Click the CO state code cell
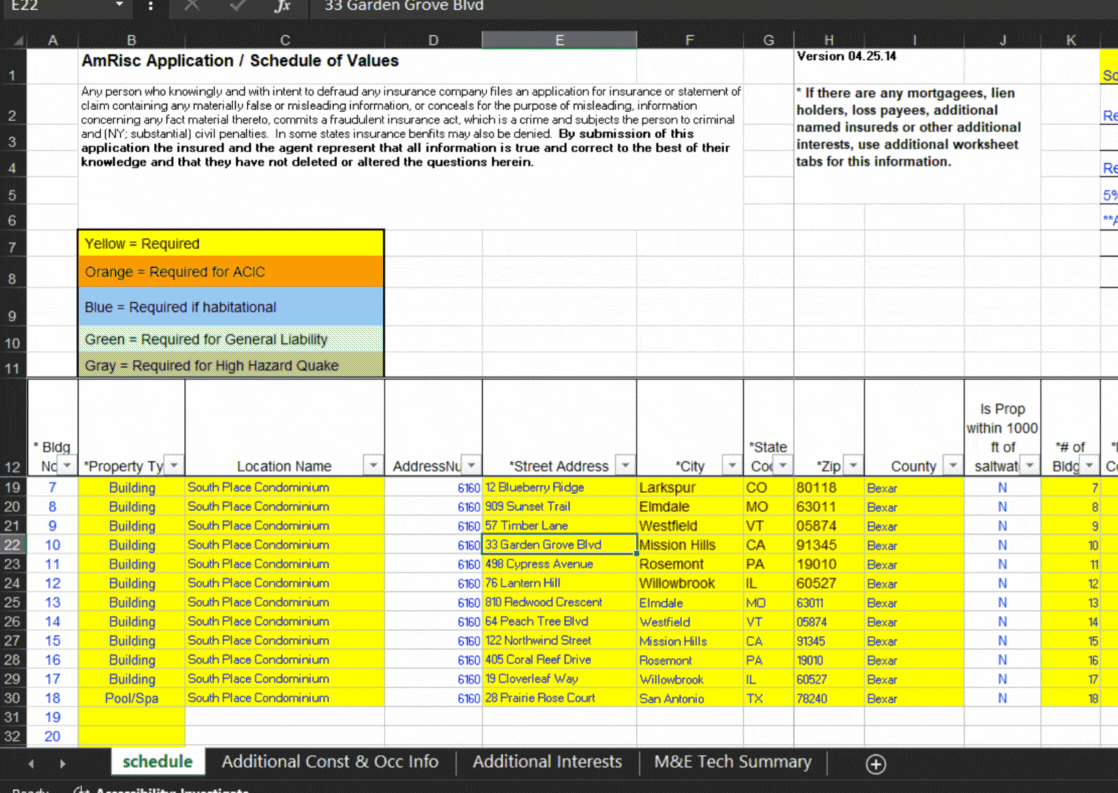Viewport: 1118px width, 793px height. [768, 488]
